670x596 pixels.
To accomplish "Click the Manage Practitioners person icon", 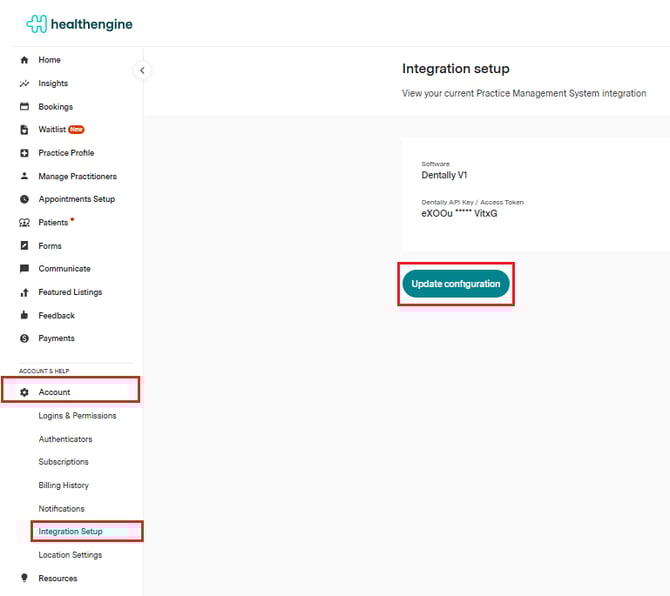I will [24, 176].
